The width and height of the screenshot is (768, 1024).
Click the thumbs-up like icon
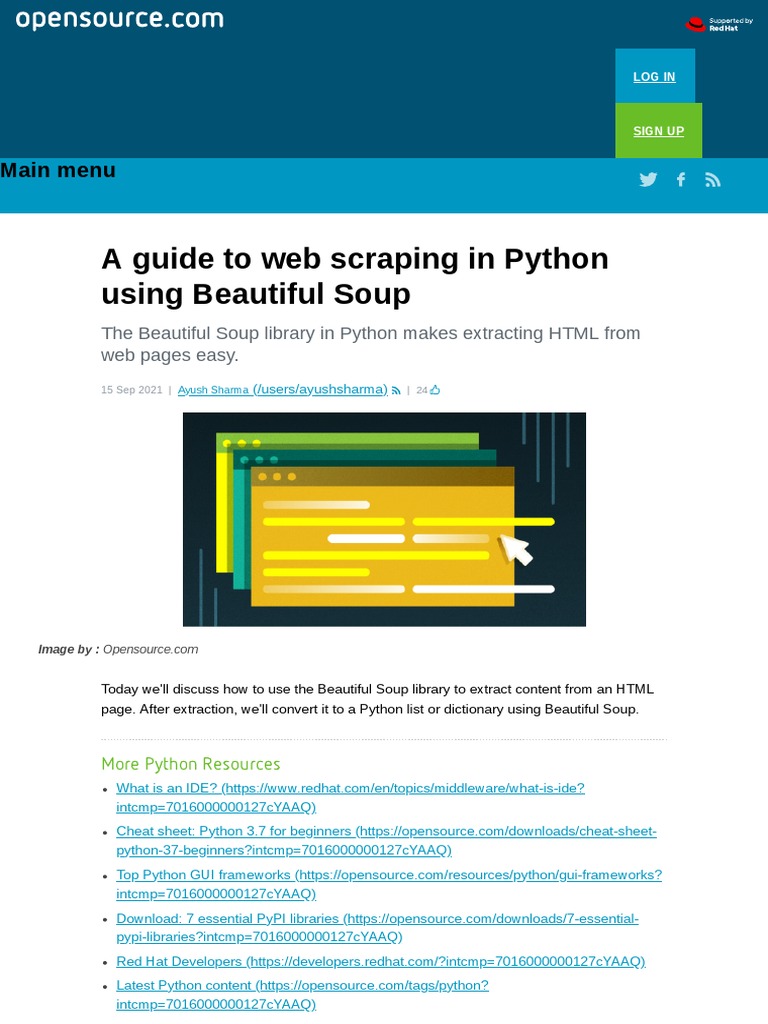point(435,390)
